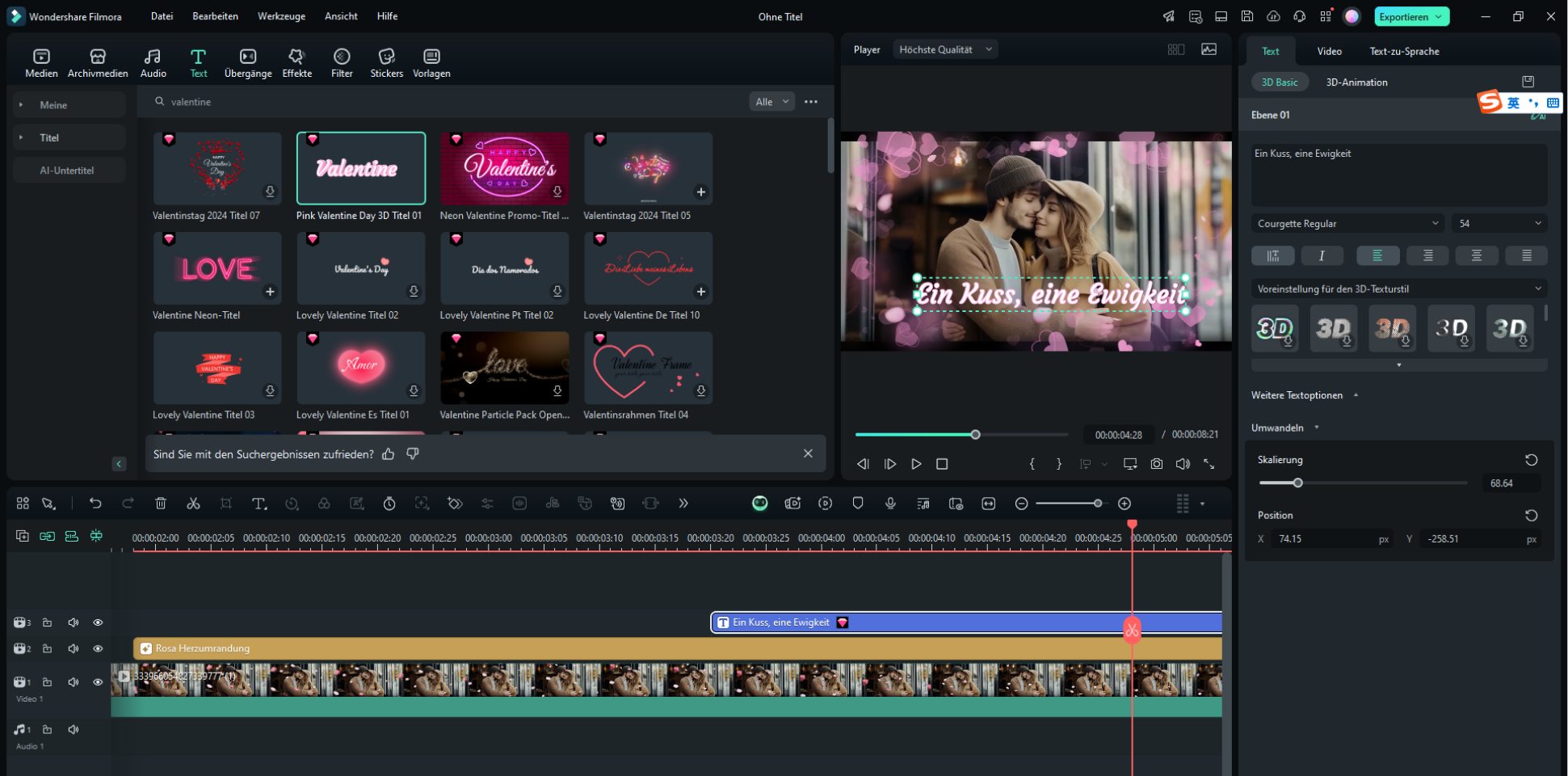Adjust the Skalierung slider
The image size is (1568, 776).
[x=1297, y=483]
